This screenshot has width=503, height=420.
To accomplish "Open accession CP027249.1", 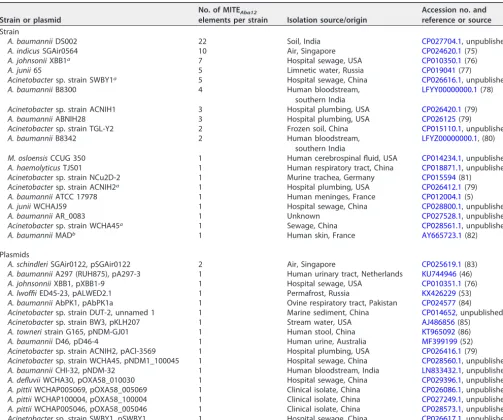I will click(x=442, y=400).
